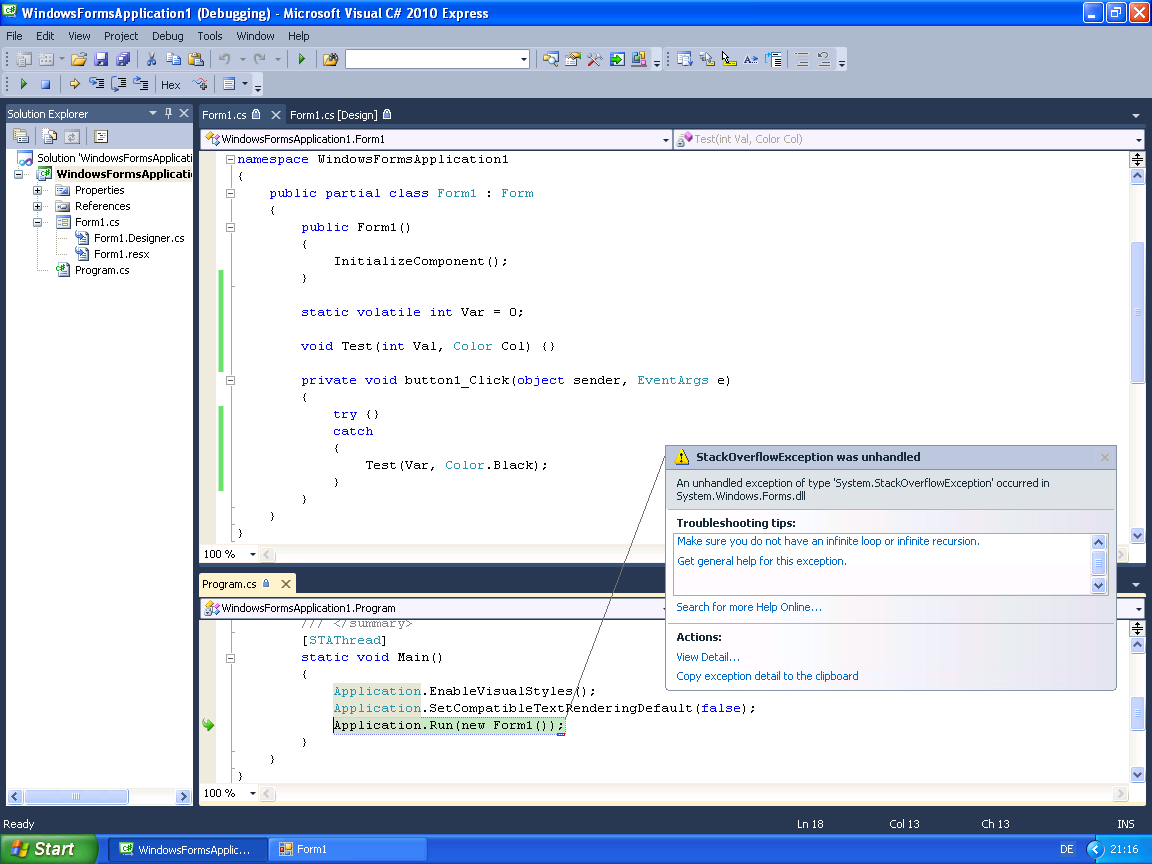Click the Program.cs editor vertical scrollbar thumb
This screenshot has width=1152, height=864.
coord(1137,712)
